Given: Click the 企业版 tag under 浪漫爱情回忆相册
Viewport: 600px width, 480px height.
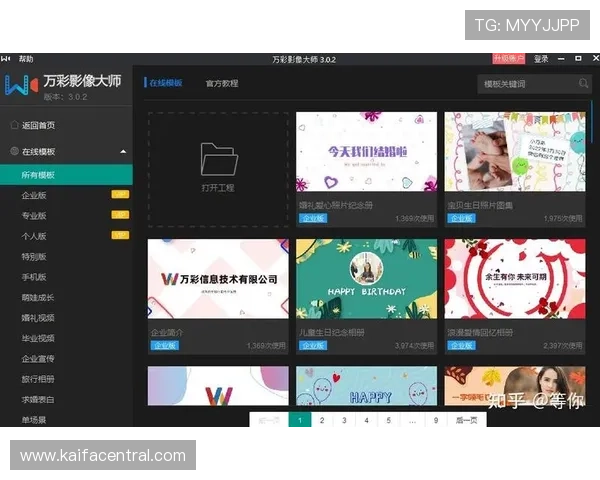Looking at the screenshot, I should (461, 345).
